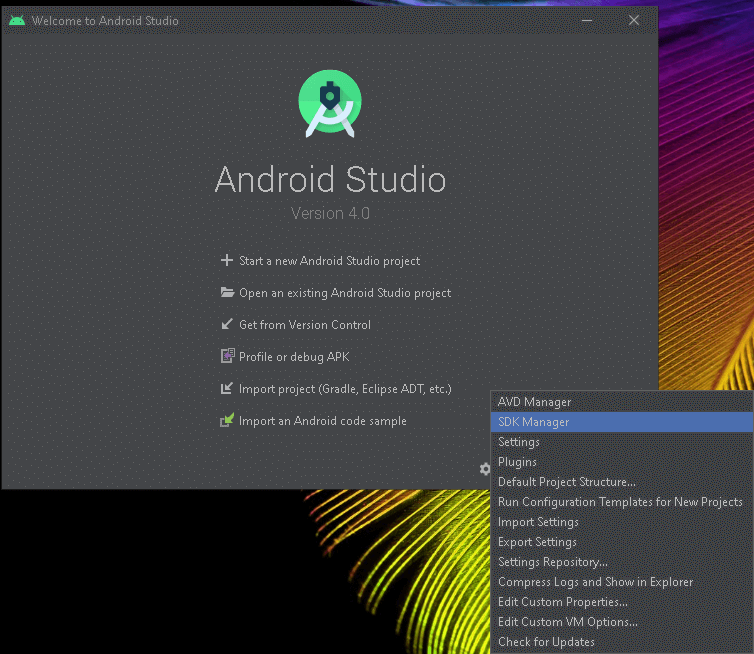Open Settings Repository... entry

(x=622, y=562)
